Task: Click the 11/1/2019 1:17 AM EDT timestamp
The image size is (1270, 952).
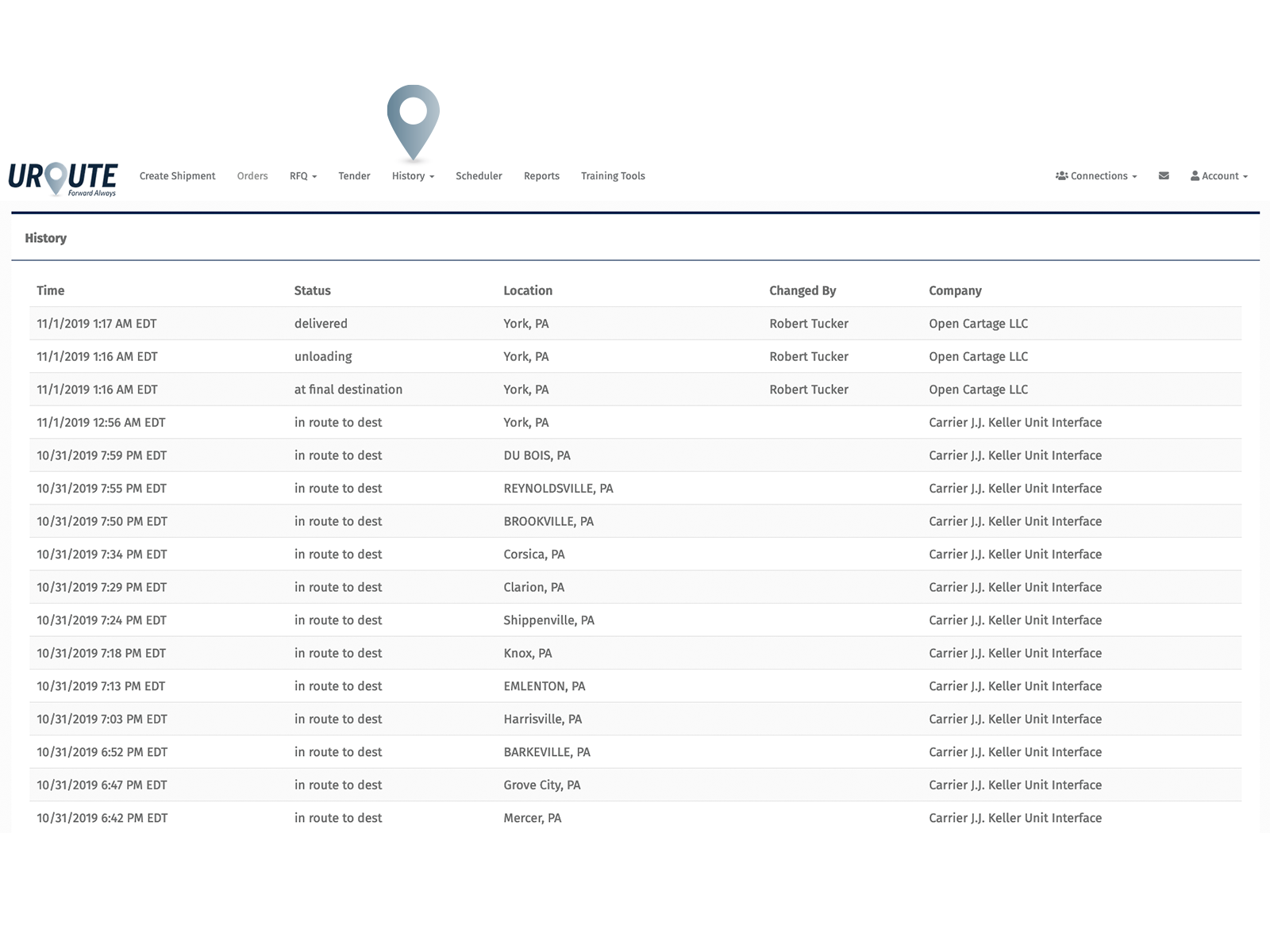Action: [x=97, y=324]
